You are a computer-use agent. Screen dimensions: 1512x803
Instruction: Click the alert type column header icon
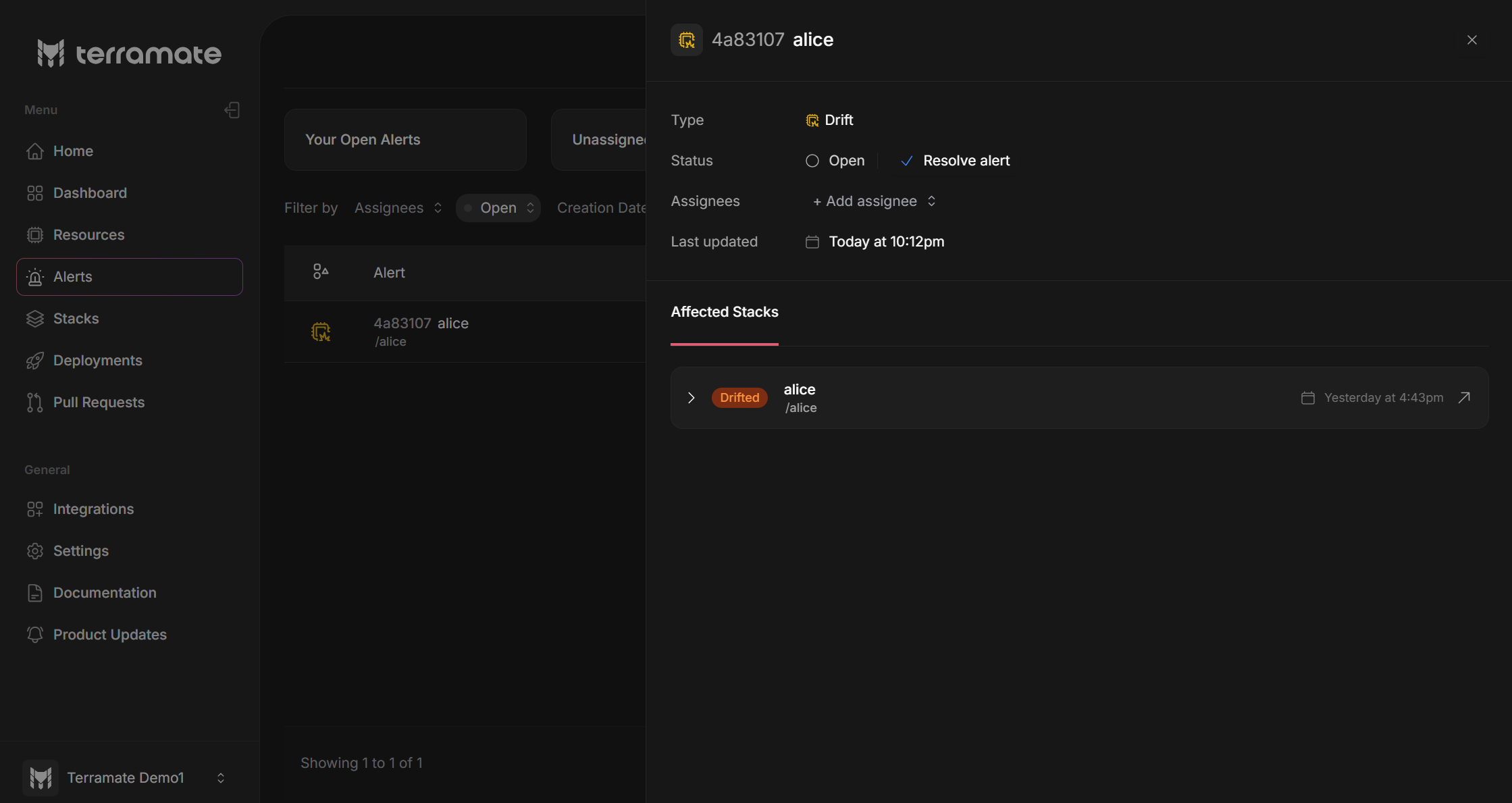tap(321, 272)
